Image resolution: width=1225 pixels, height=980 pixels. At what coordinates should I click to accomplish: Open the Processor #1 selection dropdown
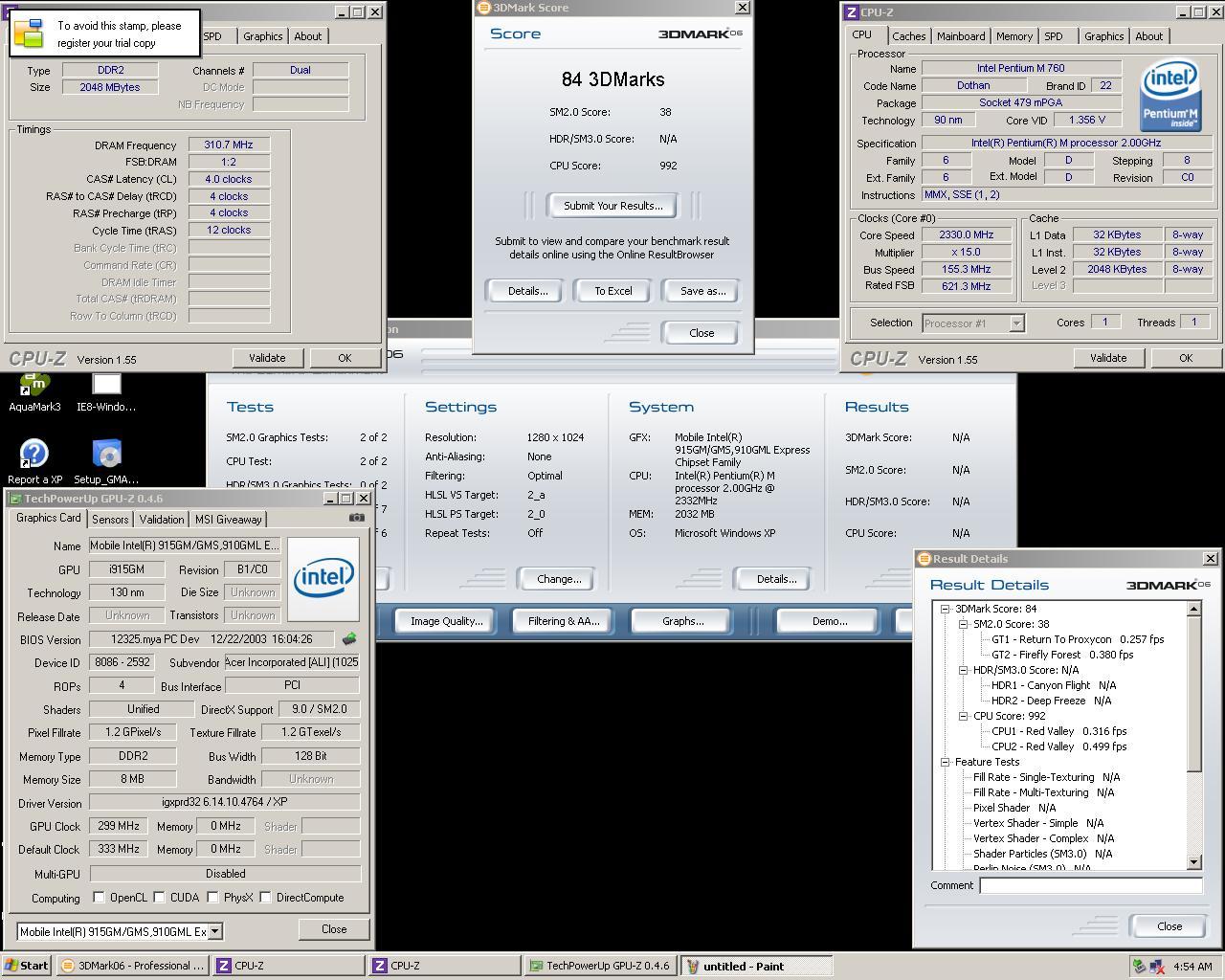pos(1016,323)
